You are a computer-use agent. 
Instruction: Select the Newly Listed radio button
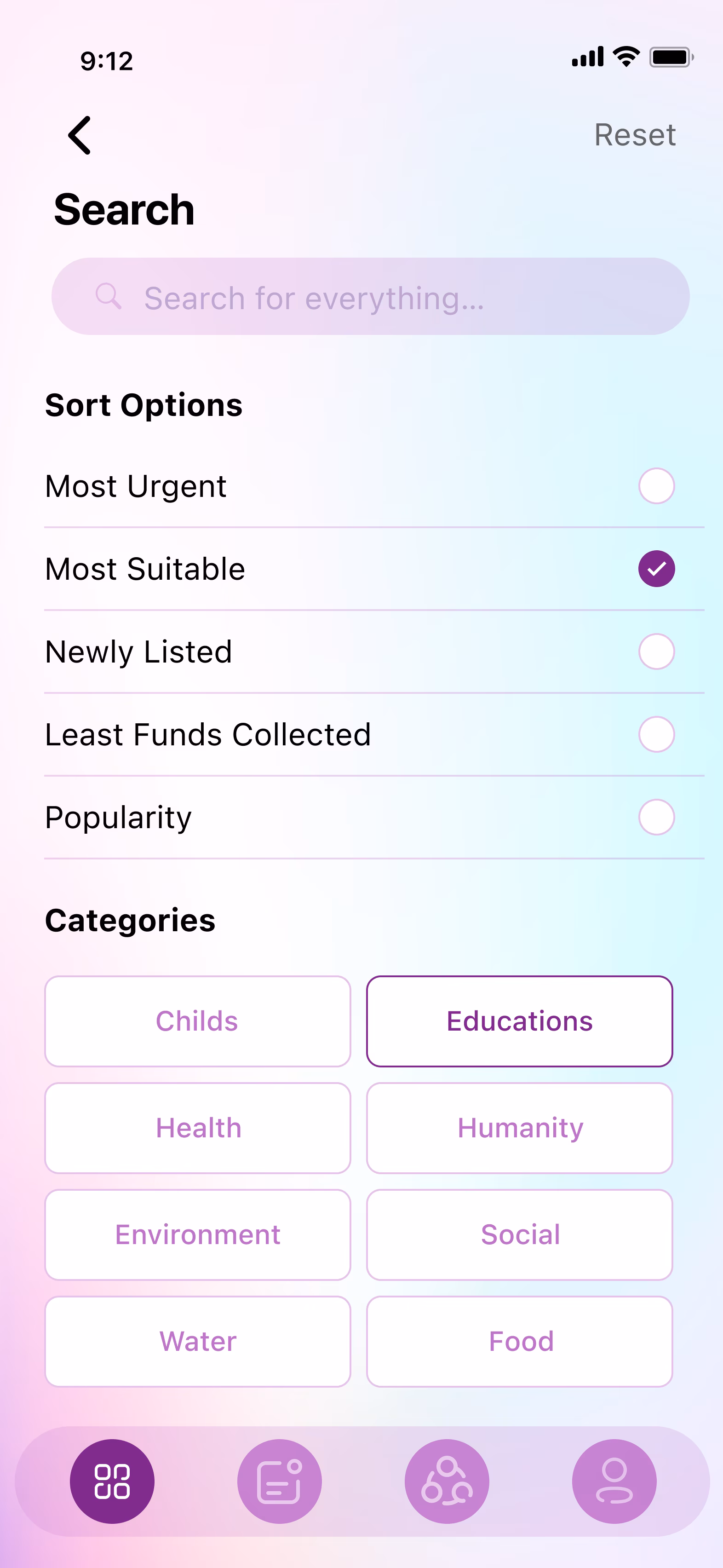click(x=656, y=651)
